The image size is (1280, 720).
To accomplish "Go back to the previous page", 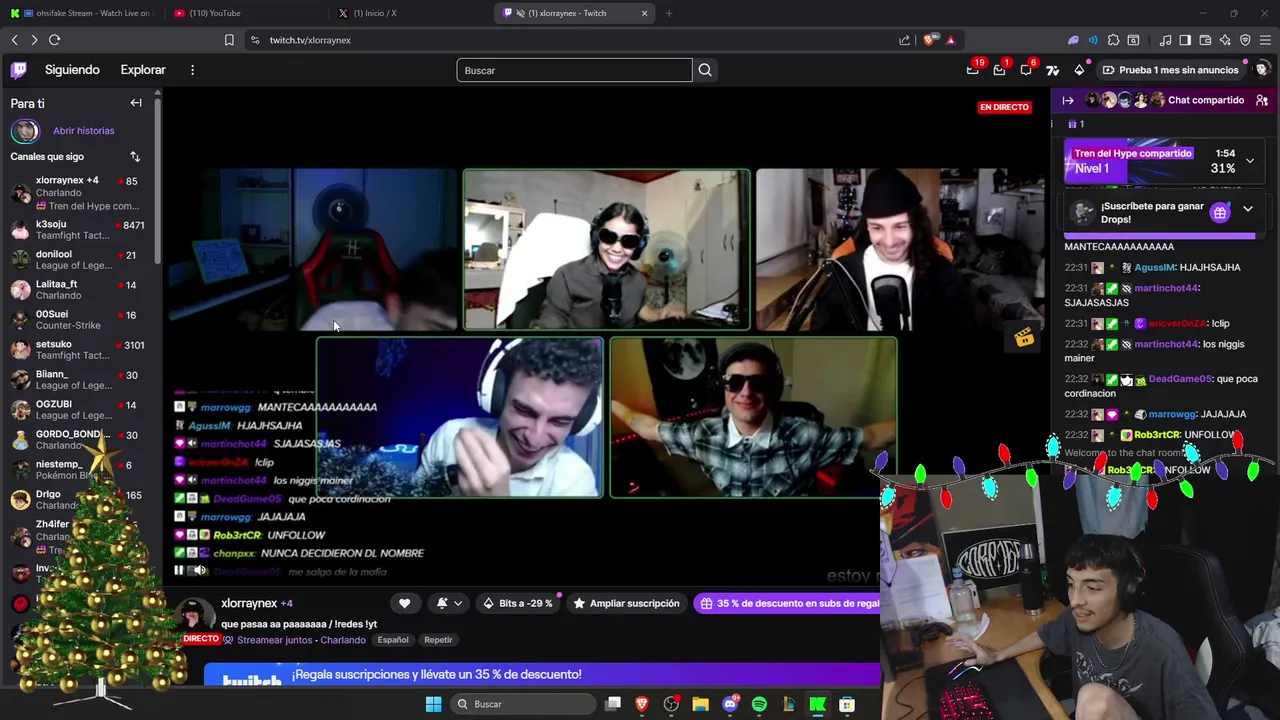I will tap(14, 40).
